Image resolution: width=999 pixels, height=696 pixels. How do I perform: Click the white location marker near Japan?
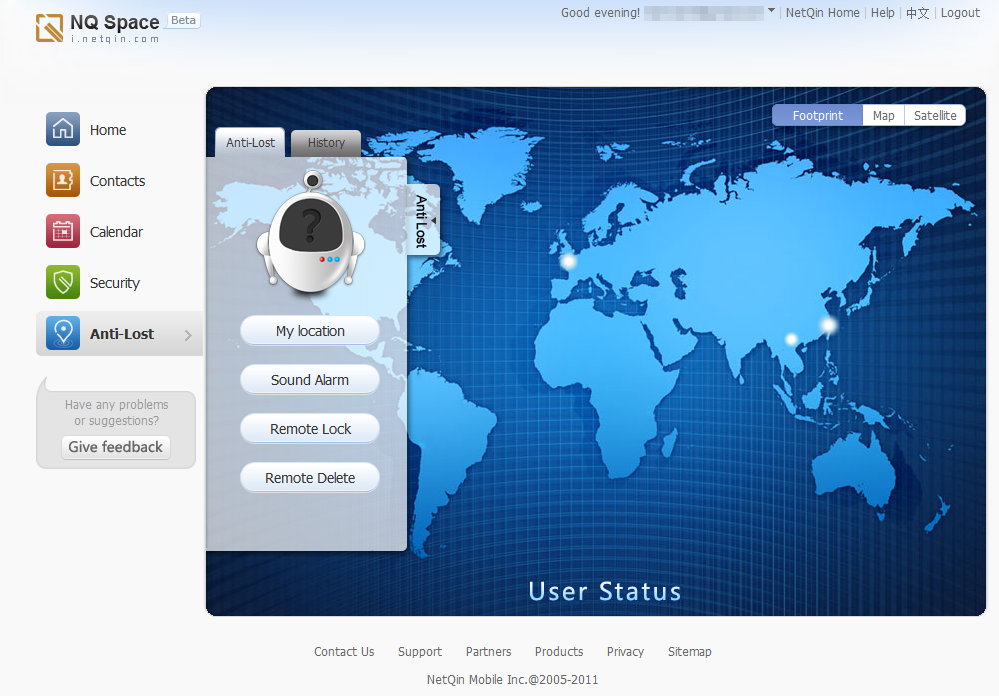[828, 323]
